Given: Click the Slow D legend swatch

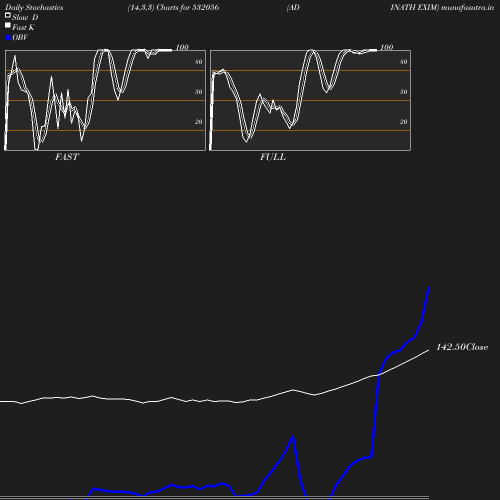Looking at the screenshot, I should (8, 15).
